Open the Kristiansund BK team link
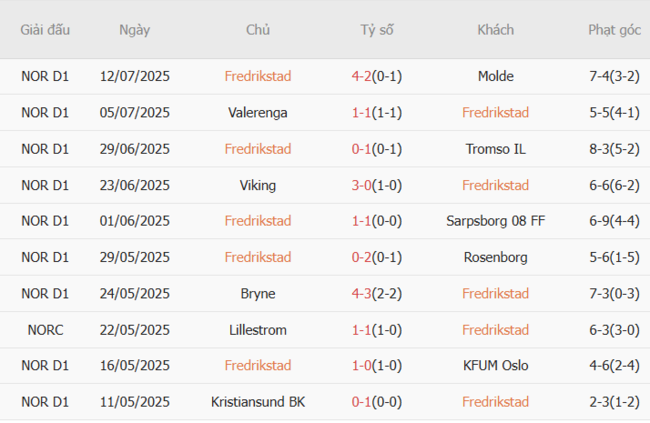Image resolution: width=650 pixels, height=423 pixels. (258, 402)
